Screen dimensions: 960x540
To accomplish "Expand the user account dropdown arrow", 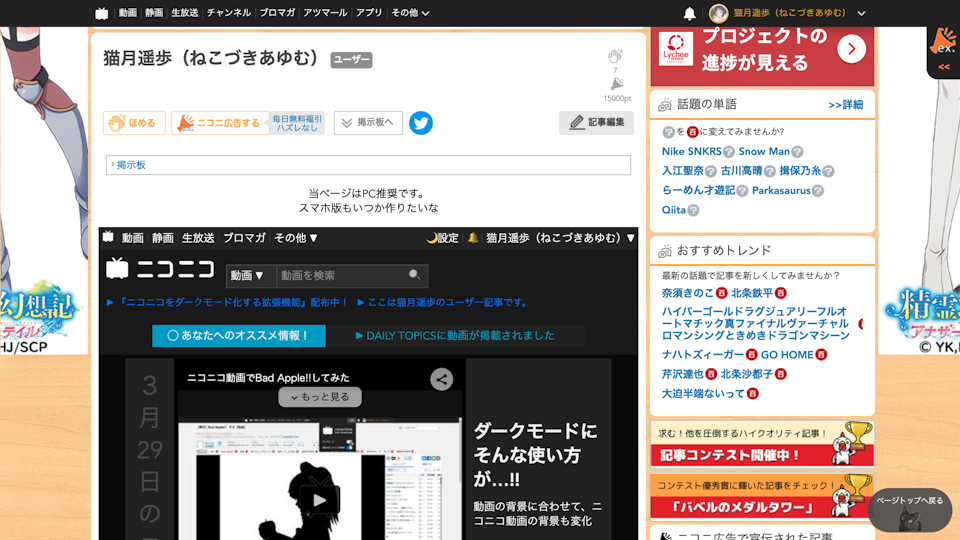I will pos(861,13).
